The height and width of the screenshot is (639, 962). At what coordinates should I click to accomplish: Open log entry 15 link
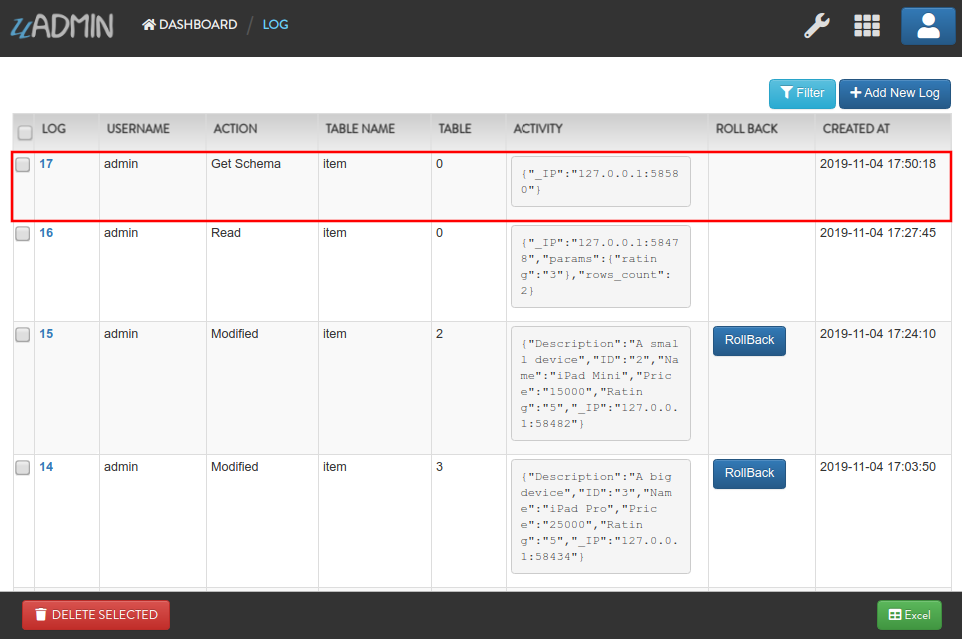[46, 334]
